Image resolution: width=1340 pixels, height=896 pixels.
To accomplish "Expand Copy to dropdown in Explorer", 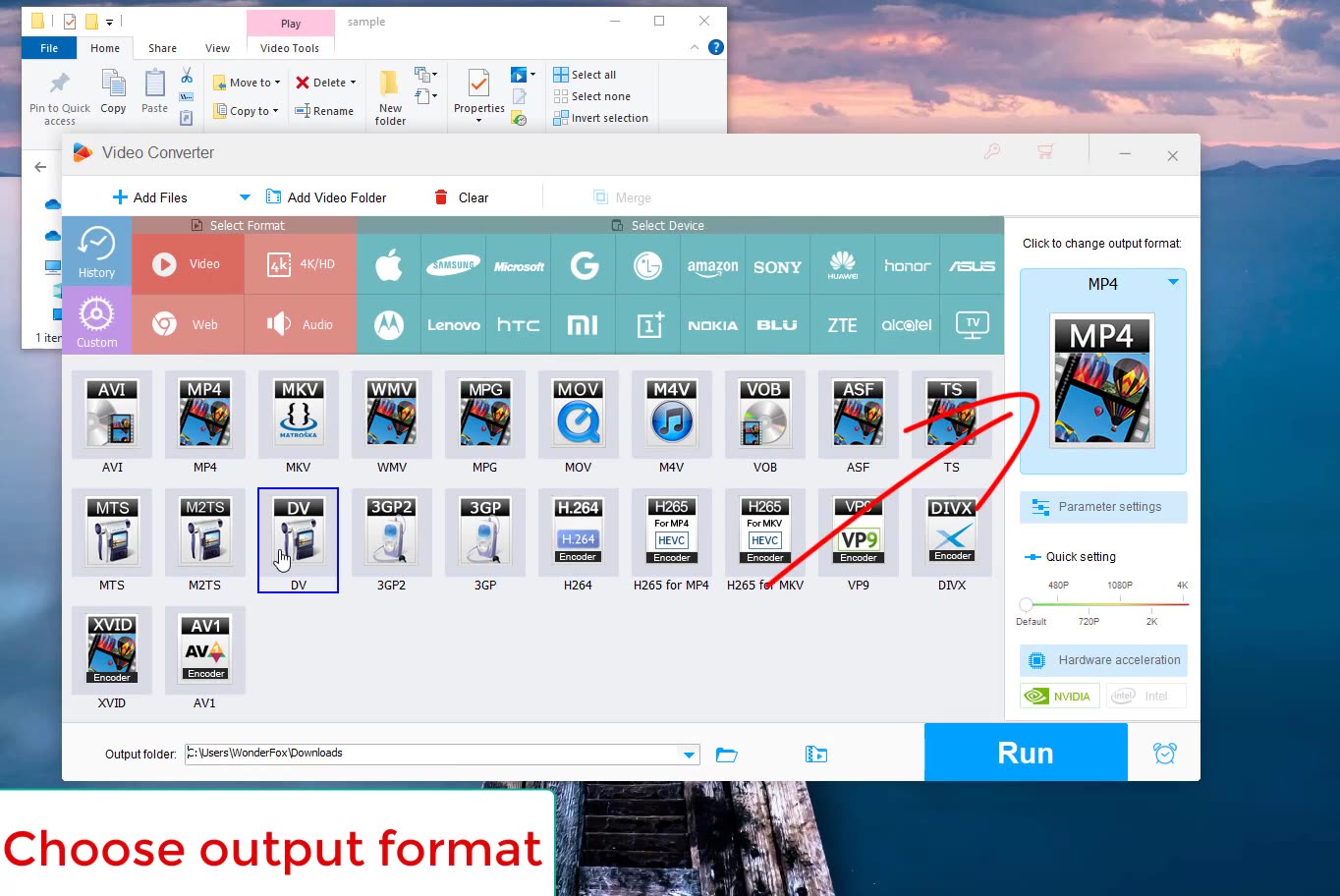I will click(x=275, y=111).
